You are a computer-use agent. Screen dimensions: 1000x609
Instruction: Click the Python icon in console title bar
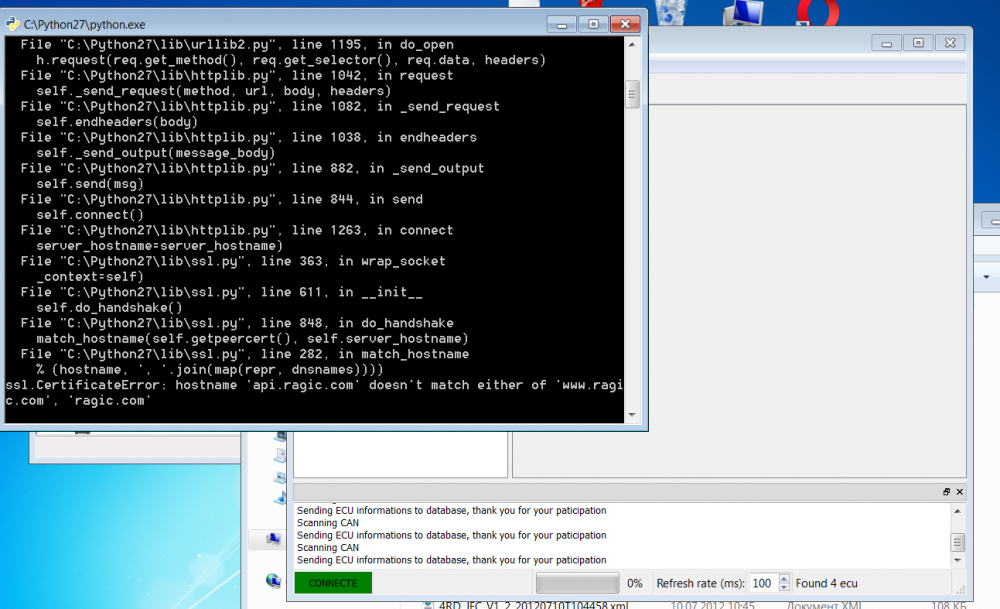pyautogui.click(x=12, y=24)
